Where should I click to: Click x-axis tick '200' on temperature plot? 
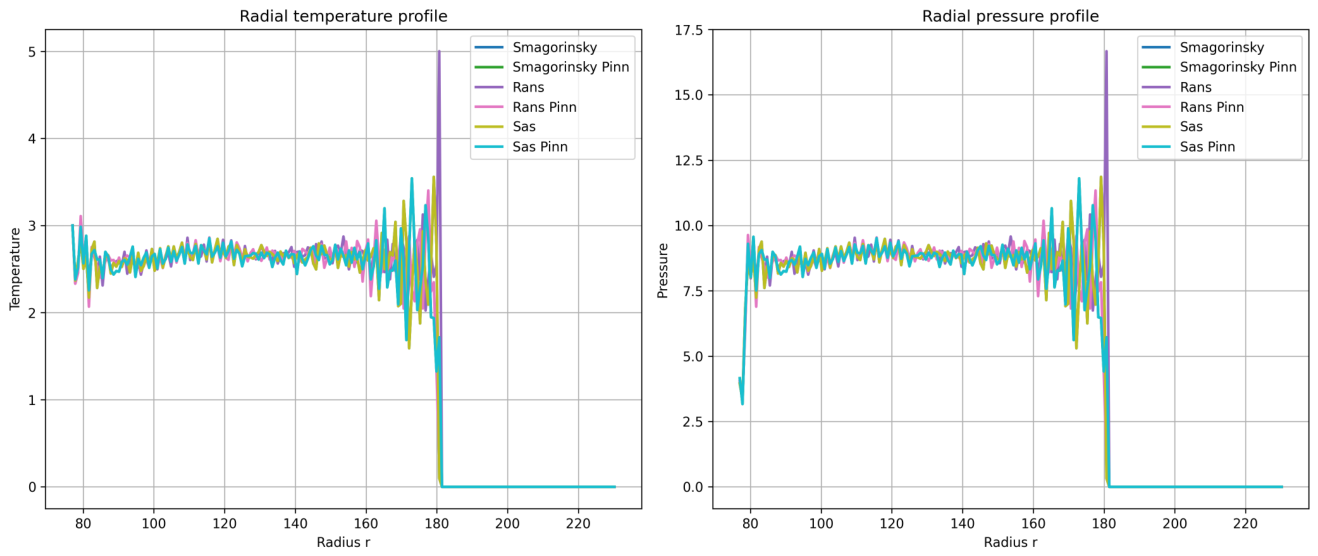tap(508, 522)
